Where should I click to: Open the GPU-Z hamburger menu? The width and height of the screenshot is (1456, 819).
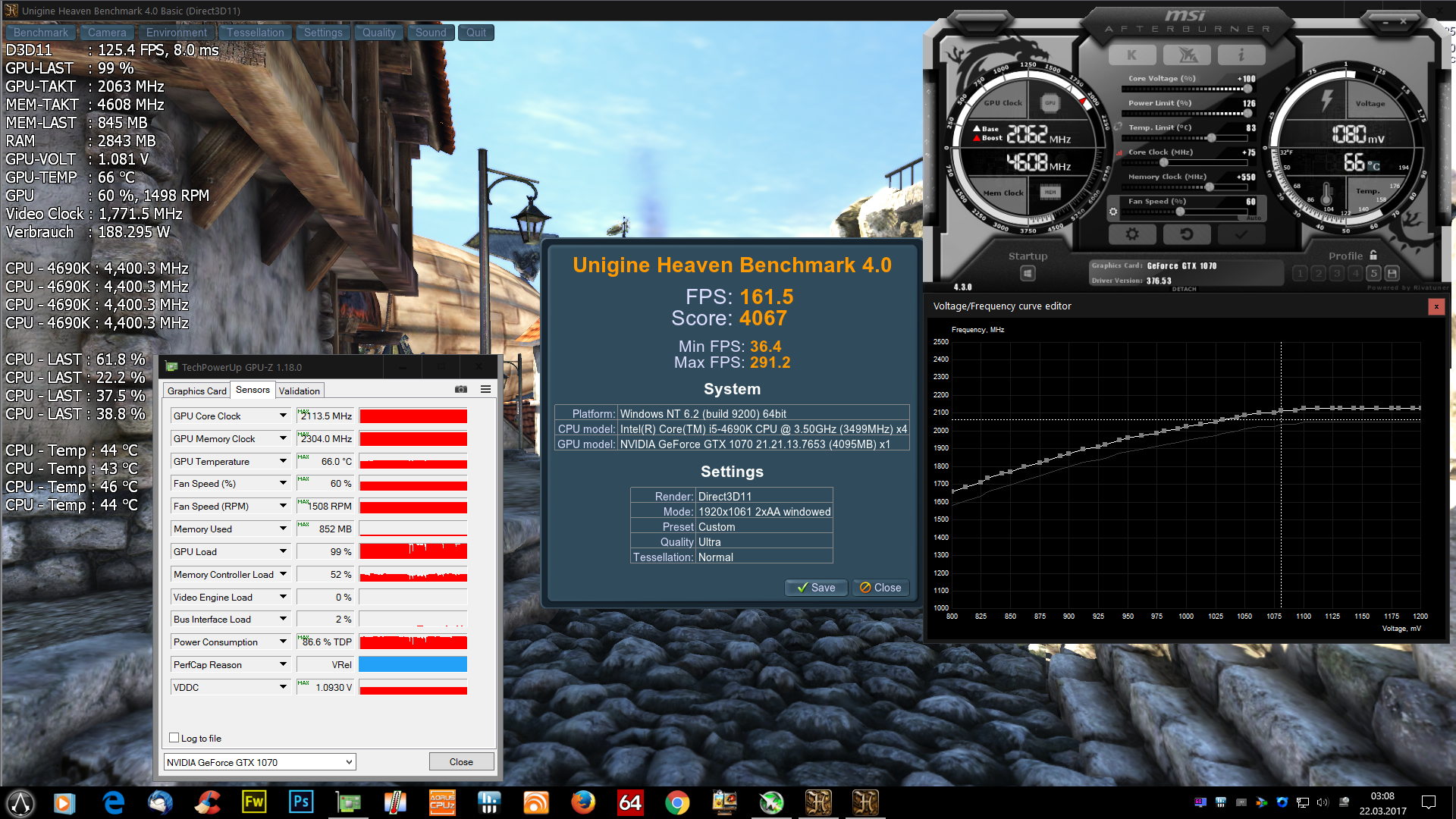485,390
